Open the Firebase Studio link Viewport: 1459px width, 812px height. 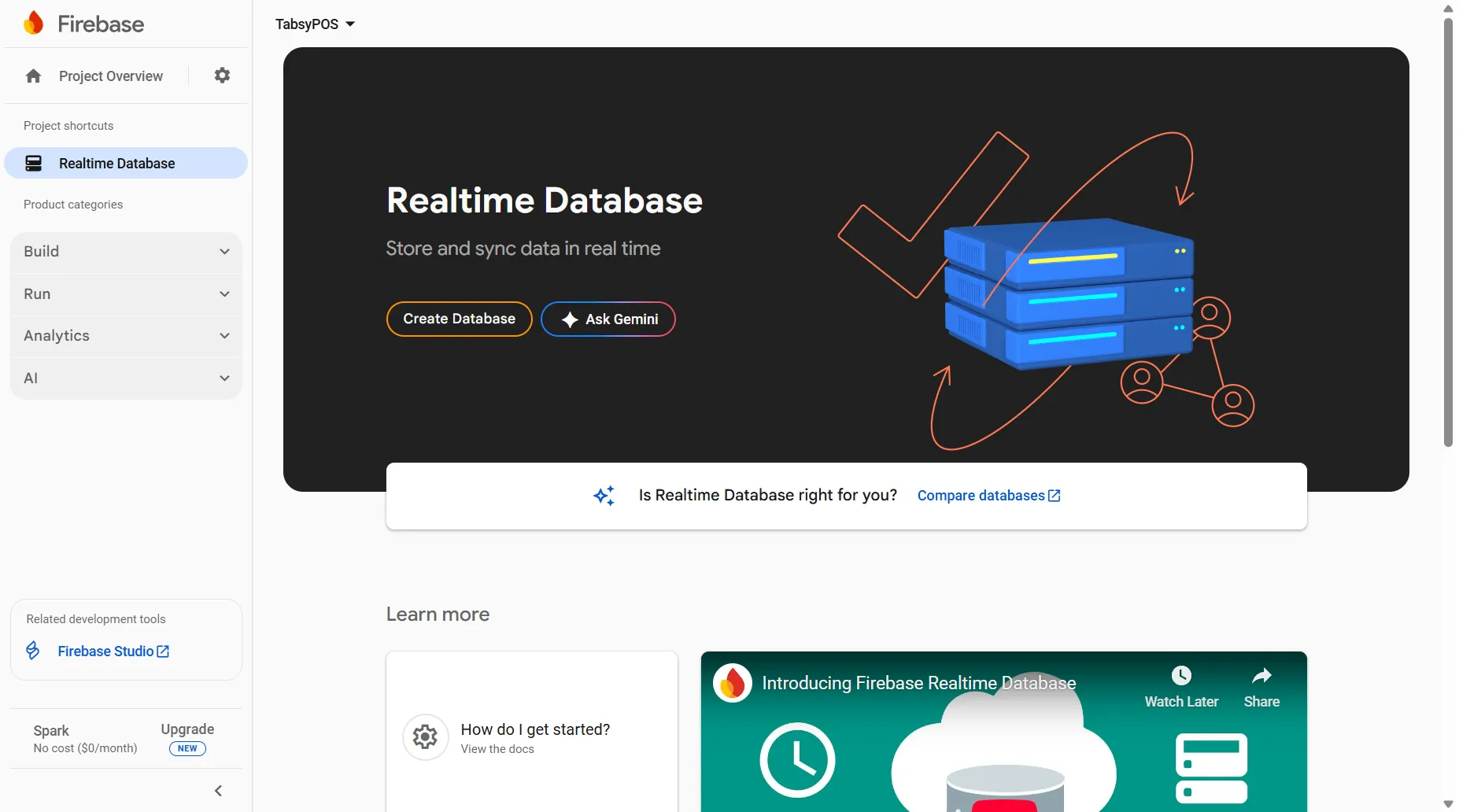pyautogui.click(x=113, y=651)
